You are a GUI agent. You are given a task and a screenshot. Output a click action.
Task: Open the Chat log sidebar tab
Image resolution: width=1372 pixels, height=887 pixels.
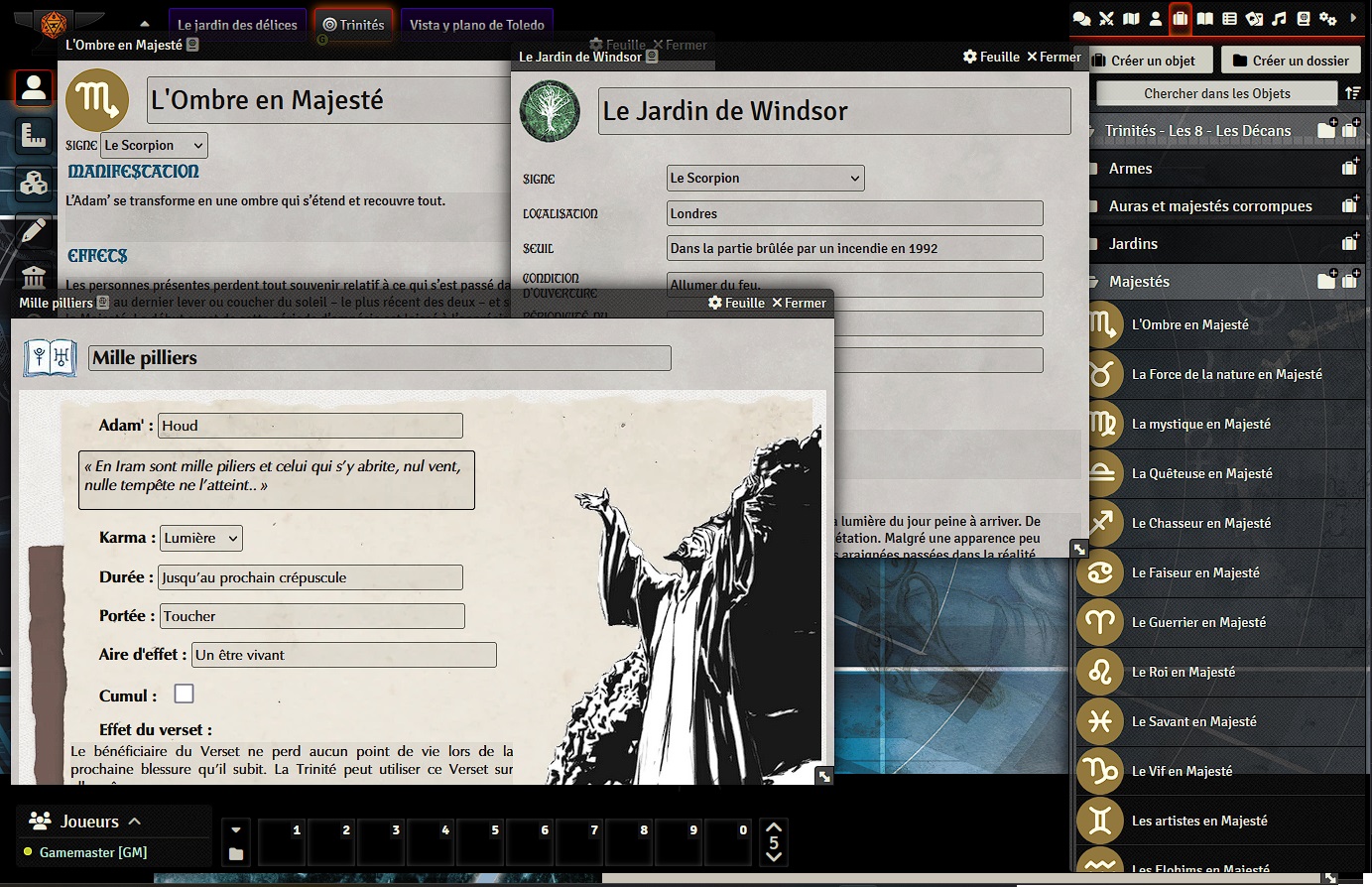coord(1082,18)
